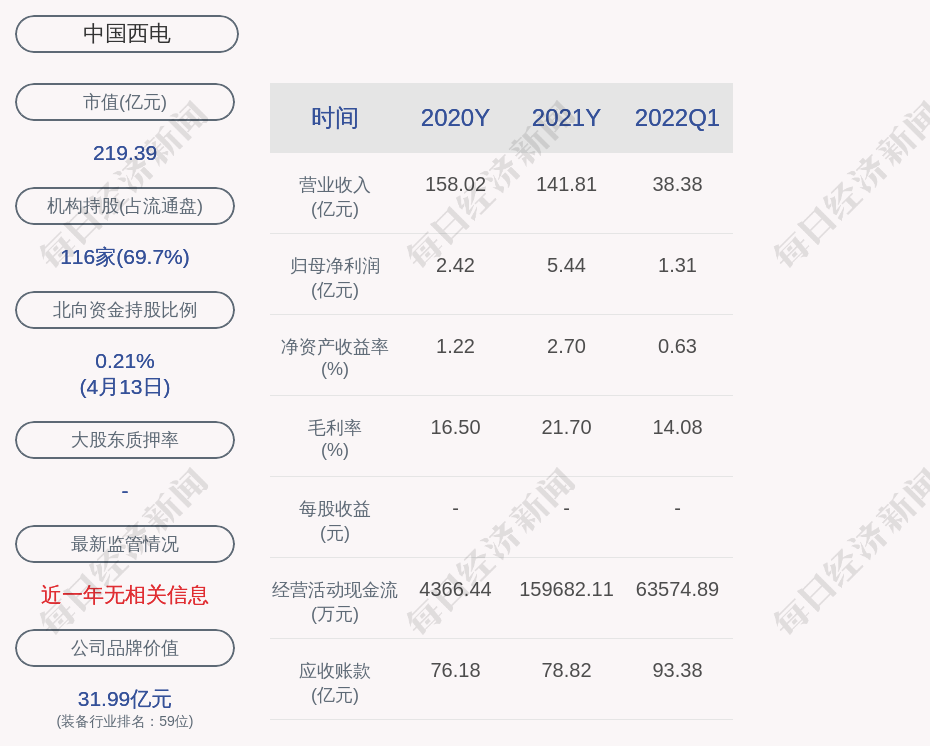Click the 0.21% northbound holding value

coord(125,361)
